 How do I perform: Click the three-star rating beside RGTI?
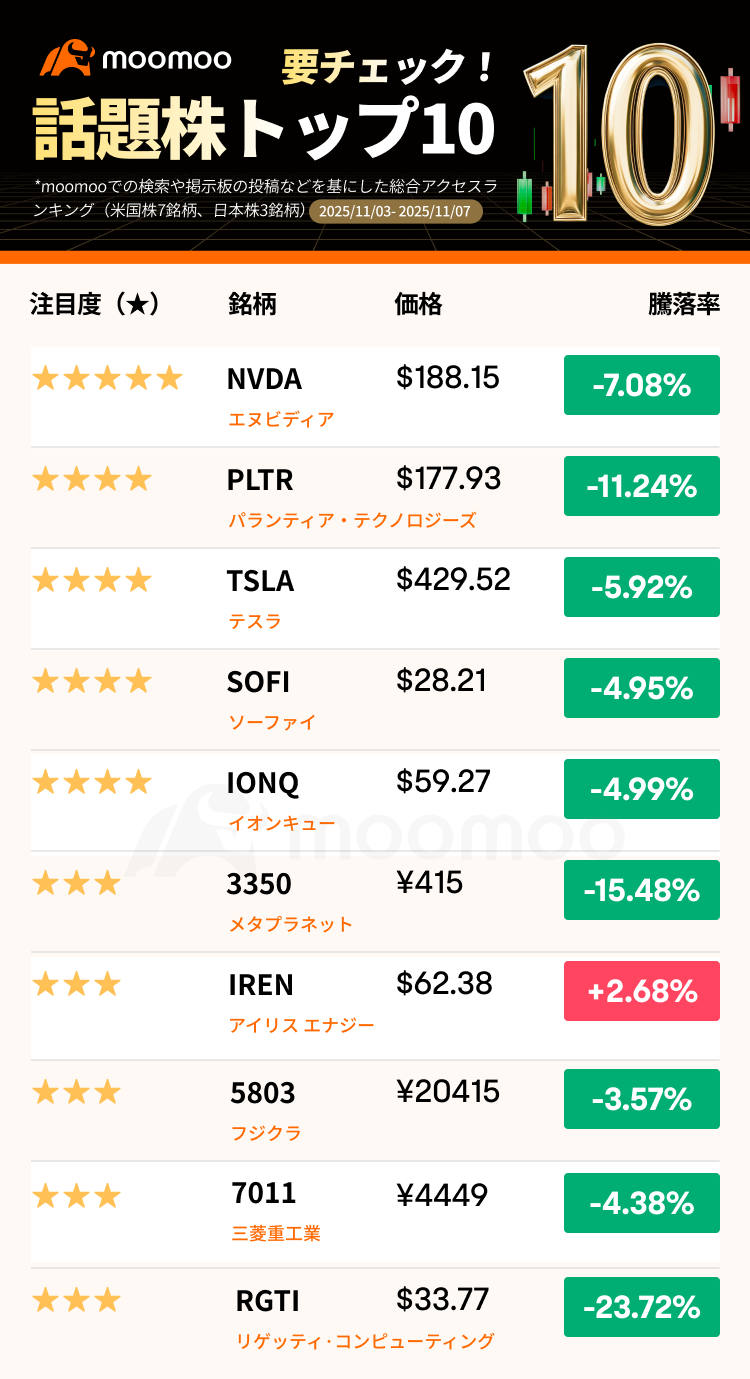pos(76,1301)
